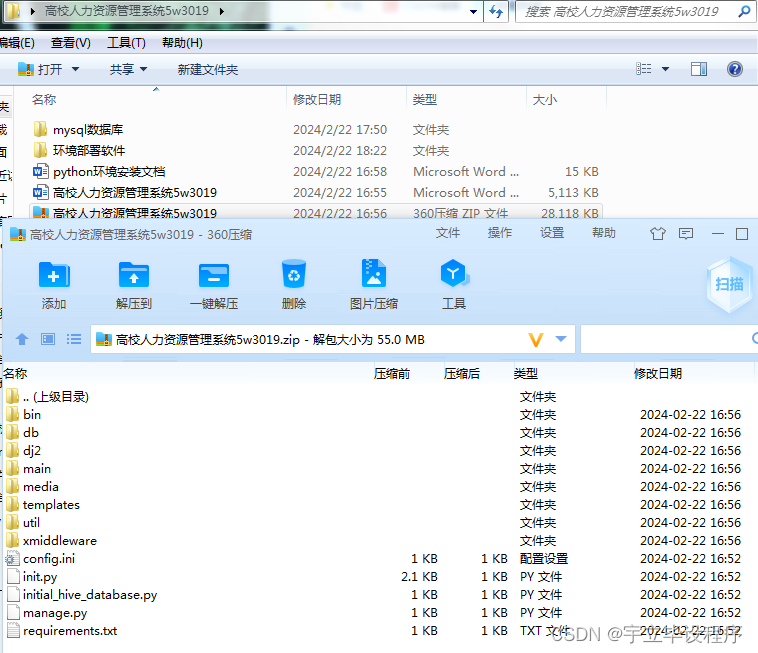Image resolution: width=758 pixels, height=653 pixels.
Task: Click the 一键解压 one-click extract icon
Action: click(x=214, y=275)
